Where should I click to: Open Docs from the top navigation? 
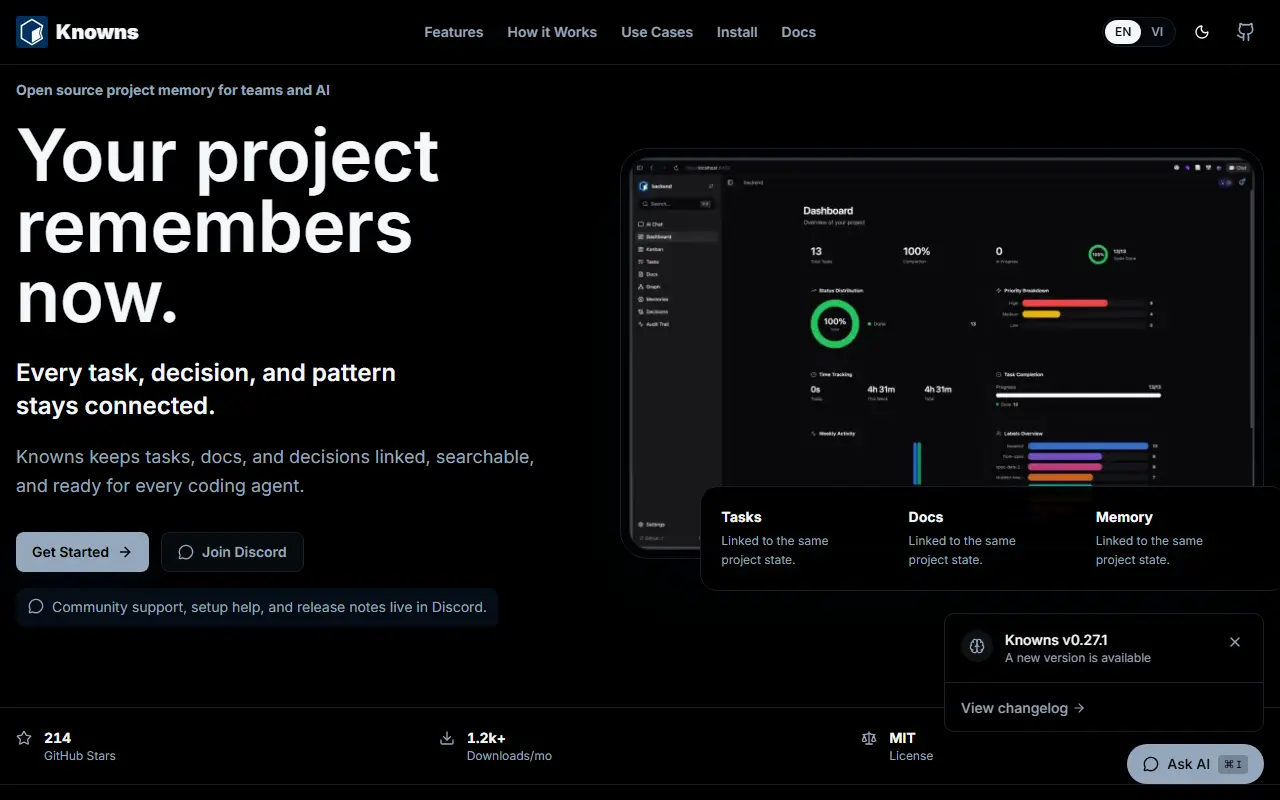click(x=798, y=32)
